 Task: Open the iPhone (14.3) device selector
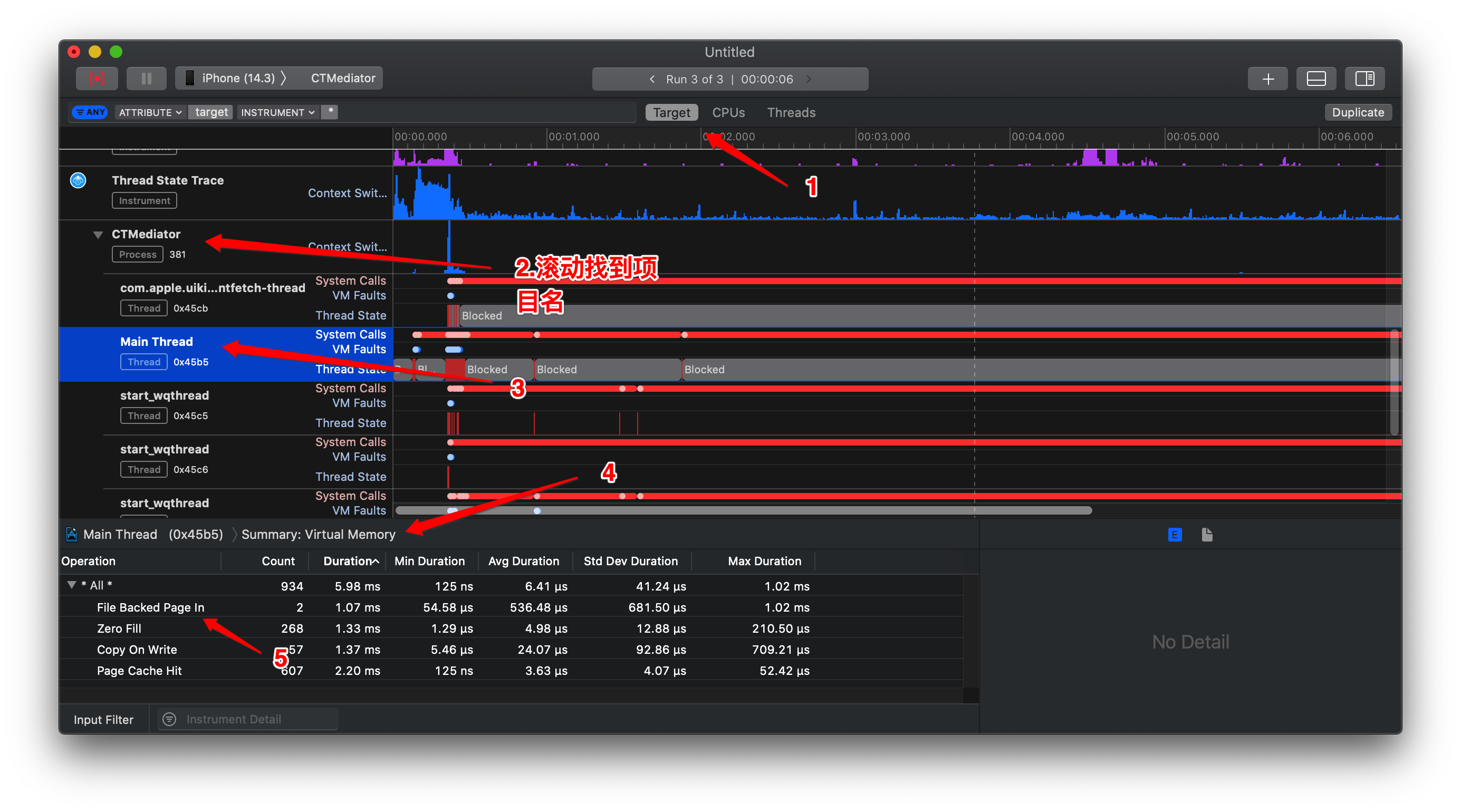coord(238,78)
